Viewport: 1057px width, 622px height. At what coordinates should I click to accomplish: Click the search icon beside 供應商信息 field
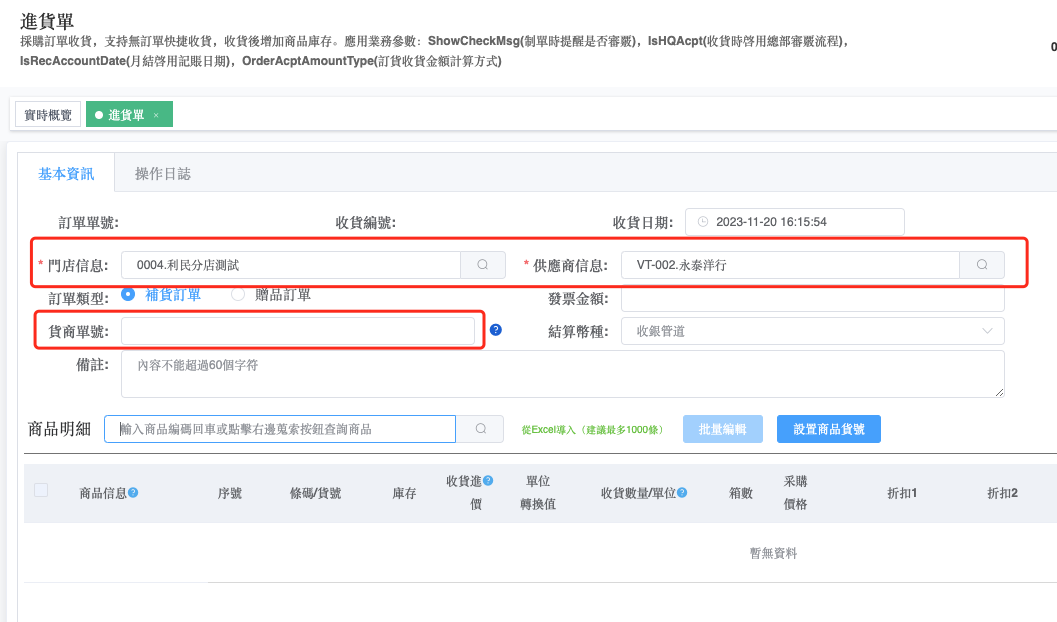(x=982, y=265)
